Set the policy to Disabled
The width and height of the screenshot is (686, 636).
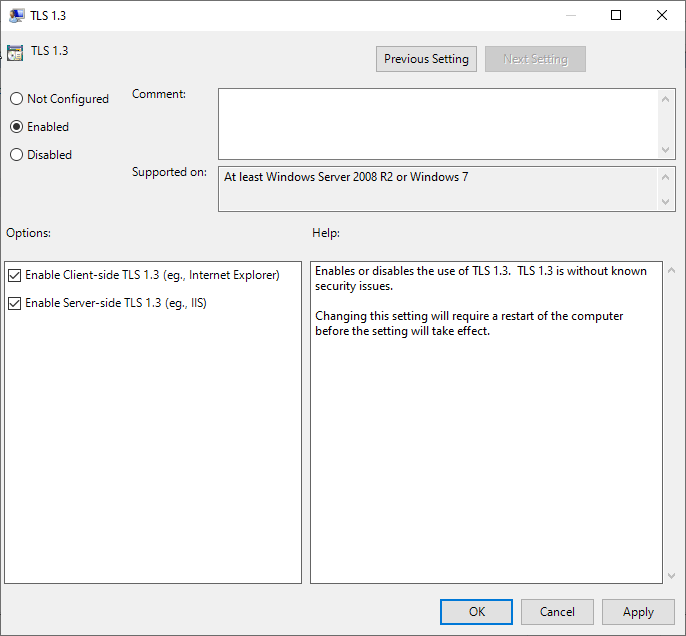coord(16,155)
